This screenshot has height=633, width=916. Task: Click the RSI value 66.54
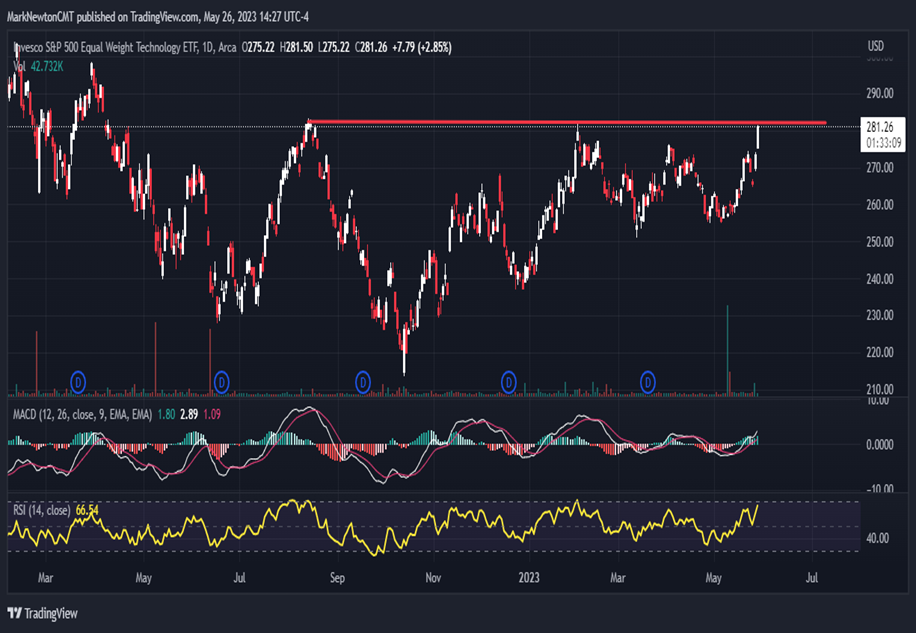87,511
